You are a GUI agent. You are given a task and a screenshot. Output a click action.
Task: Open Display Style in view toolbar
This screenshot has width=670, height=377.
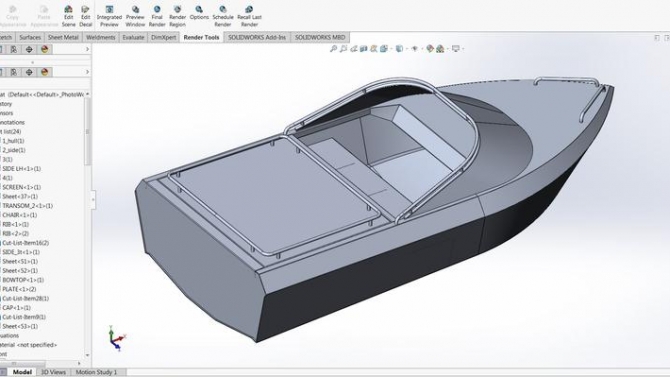point(399,49)
